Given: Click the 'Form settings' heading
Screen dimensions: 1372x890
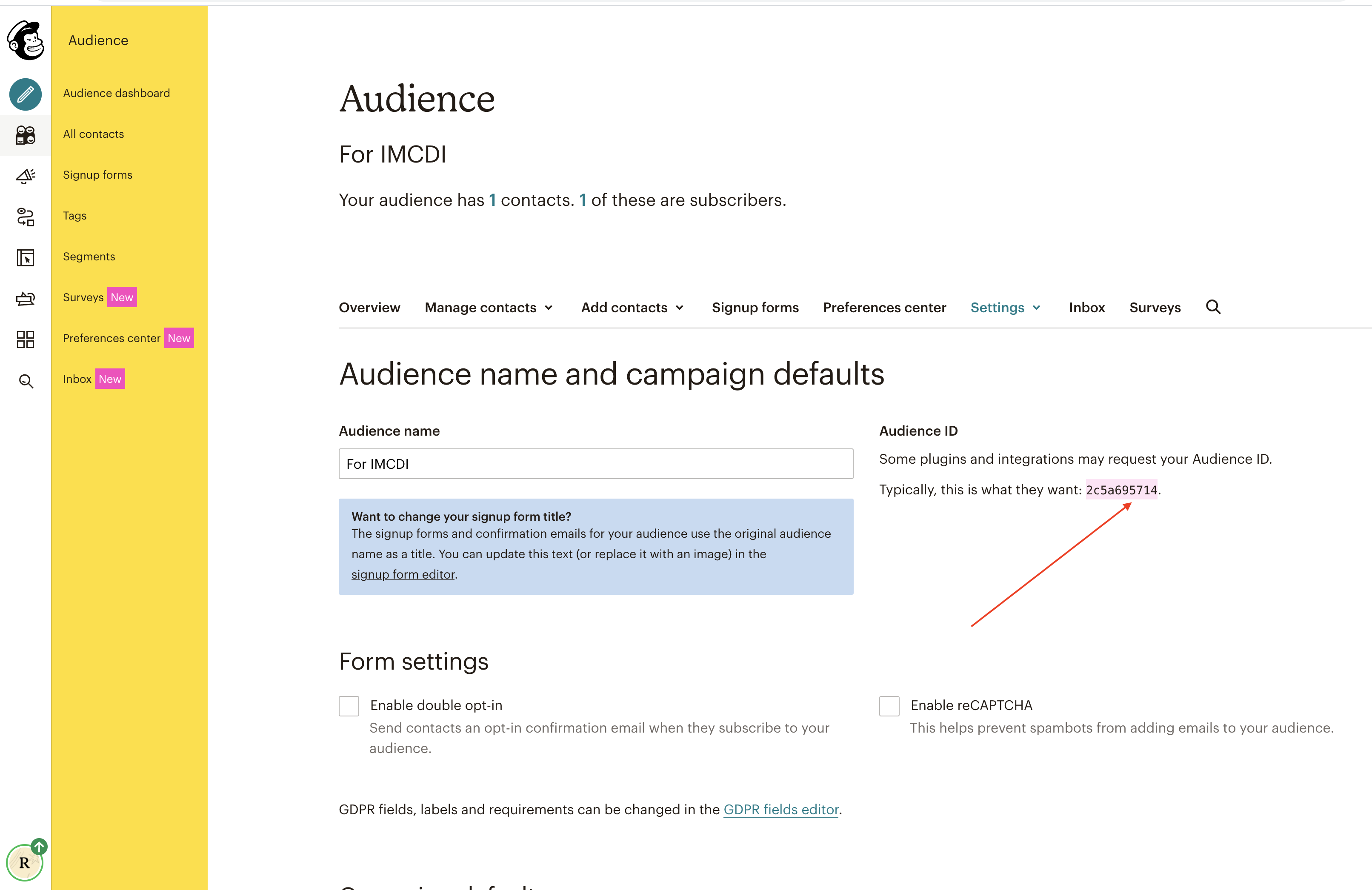Looking at the screenshot, I should 413,661.
